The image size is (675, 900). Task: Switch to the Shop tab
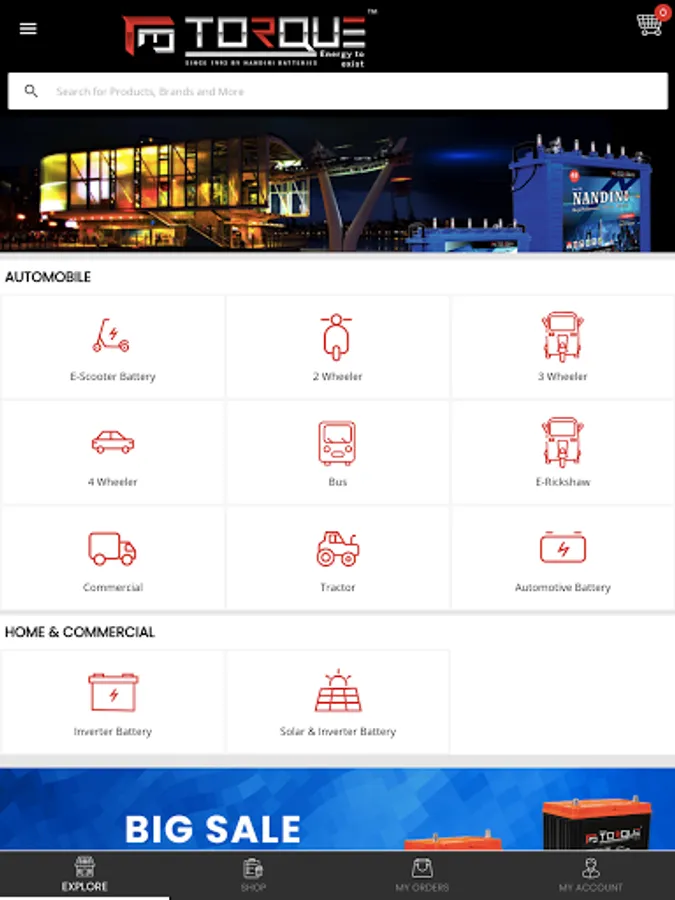pos(253,875)
